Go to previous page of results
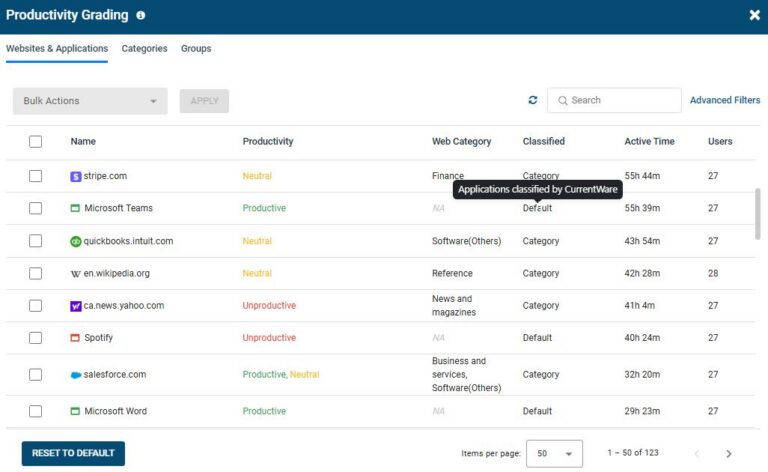The image size is (768, 472). tap(696, 453)
